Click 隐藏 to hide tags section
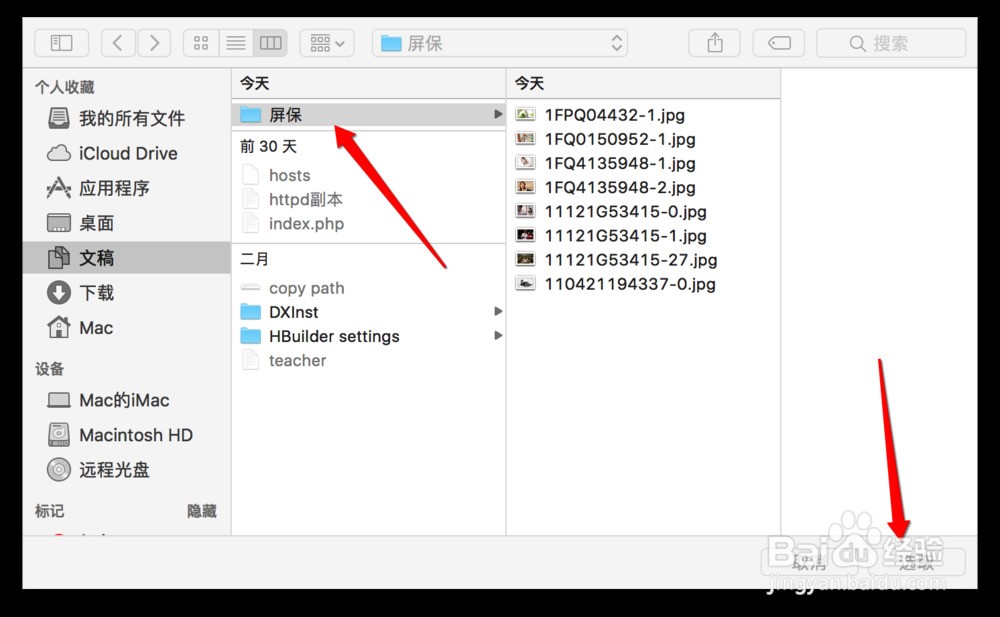1000x617 pixels. coord(202,511)
